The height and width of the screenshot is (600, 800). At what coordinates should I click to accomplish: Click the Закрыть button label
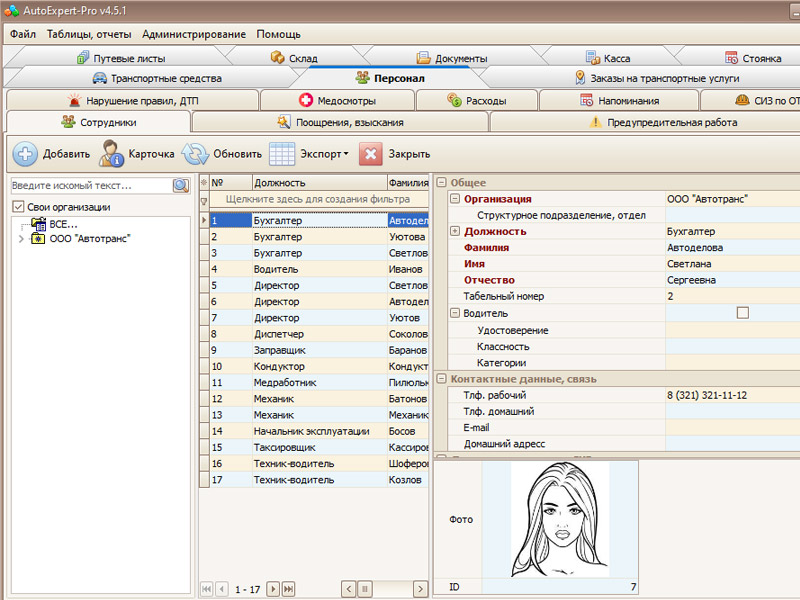click(409, 154)
